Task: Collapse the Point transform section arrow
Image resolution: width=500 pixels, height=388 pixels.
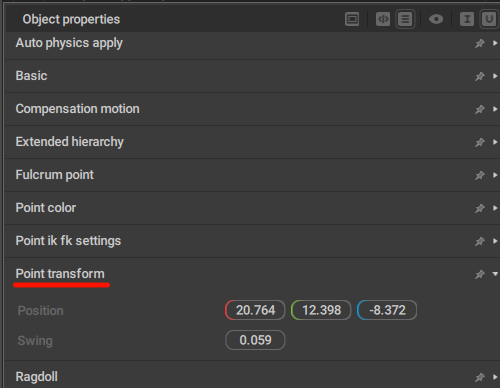Action: [495, 274]
